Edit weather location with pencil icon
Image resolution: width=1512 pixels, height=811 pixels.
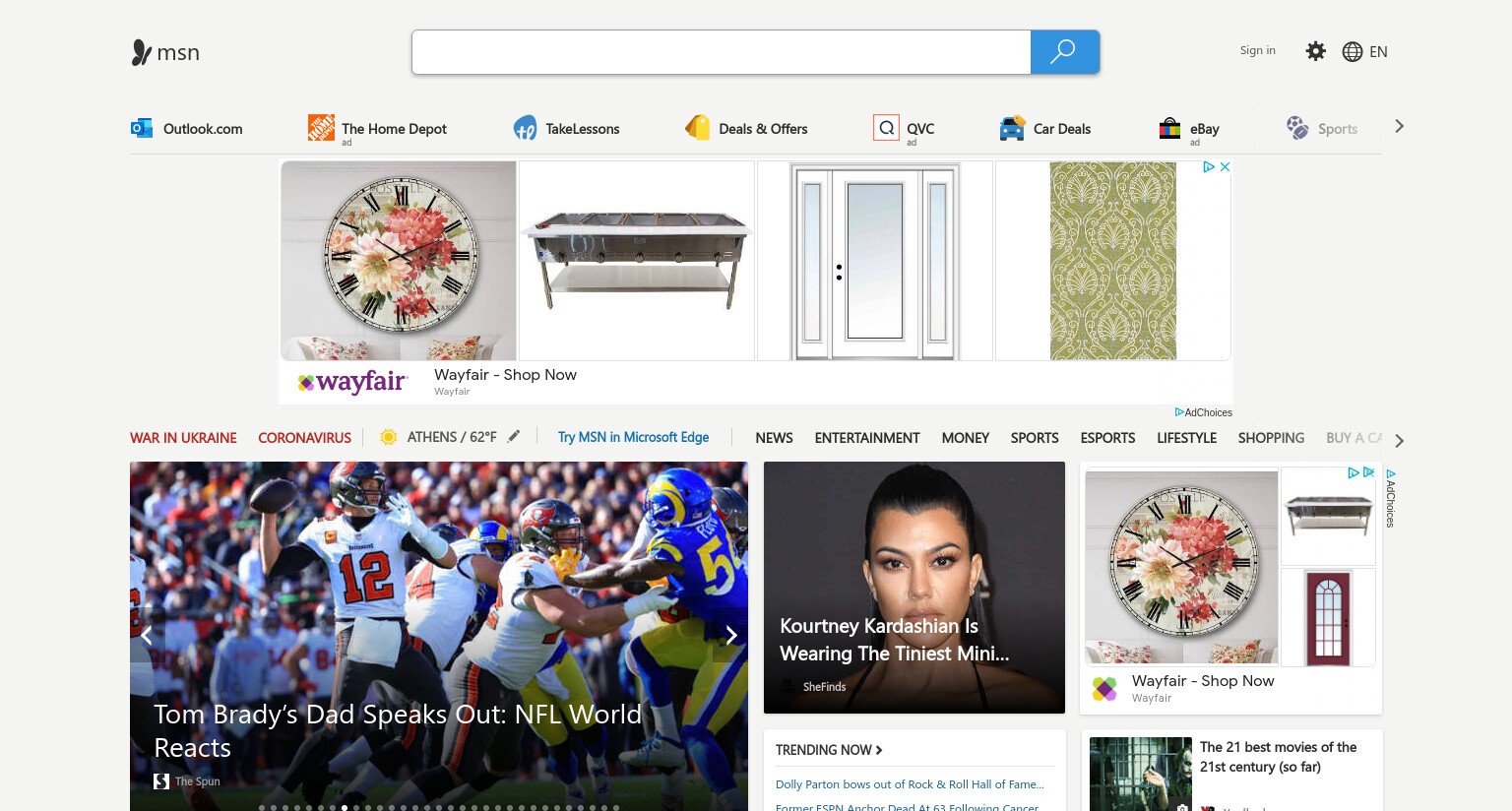[x=514, y=436]
